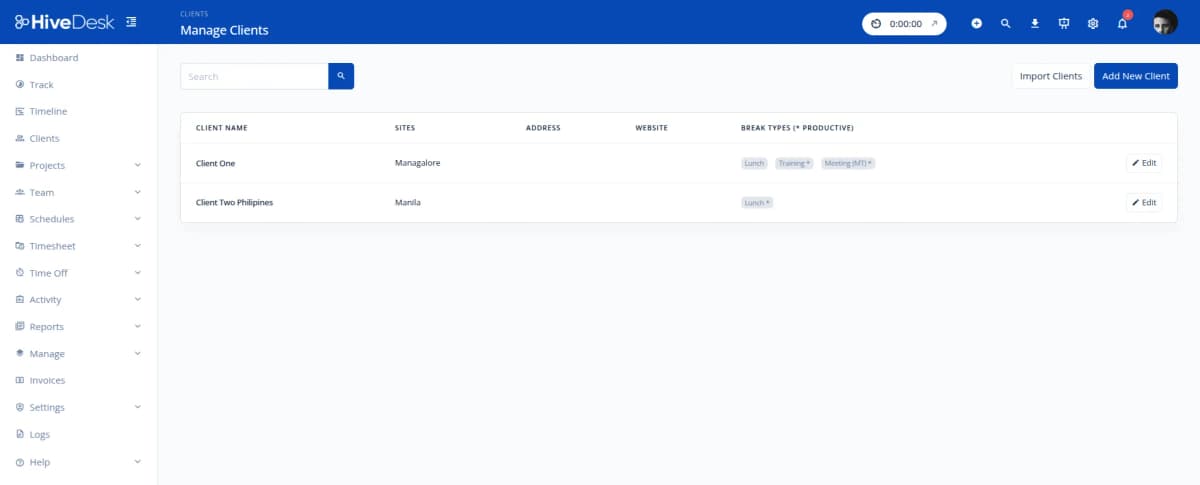The image size is (1200, 485).
Task: Click the blue search submit button
Action: point(341,76)
